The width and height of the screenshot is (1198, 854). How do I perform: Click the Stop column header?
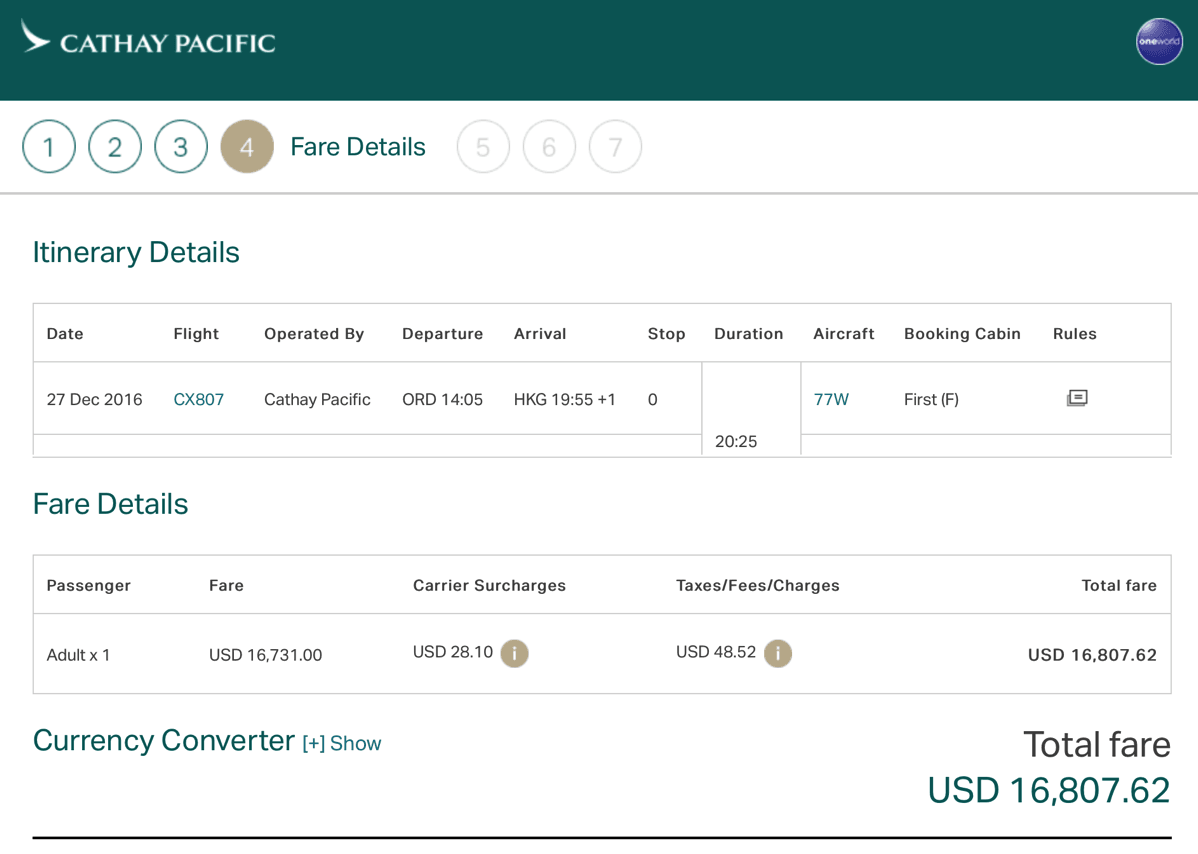click(x=666, y=334)
